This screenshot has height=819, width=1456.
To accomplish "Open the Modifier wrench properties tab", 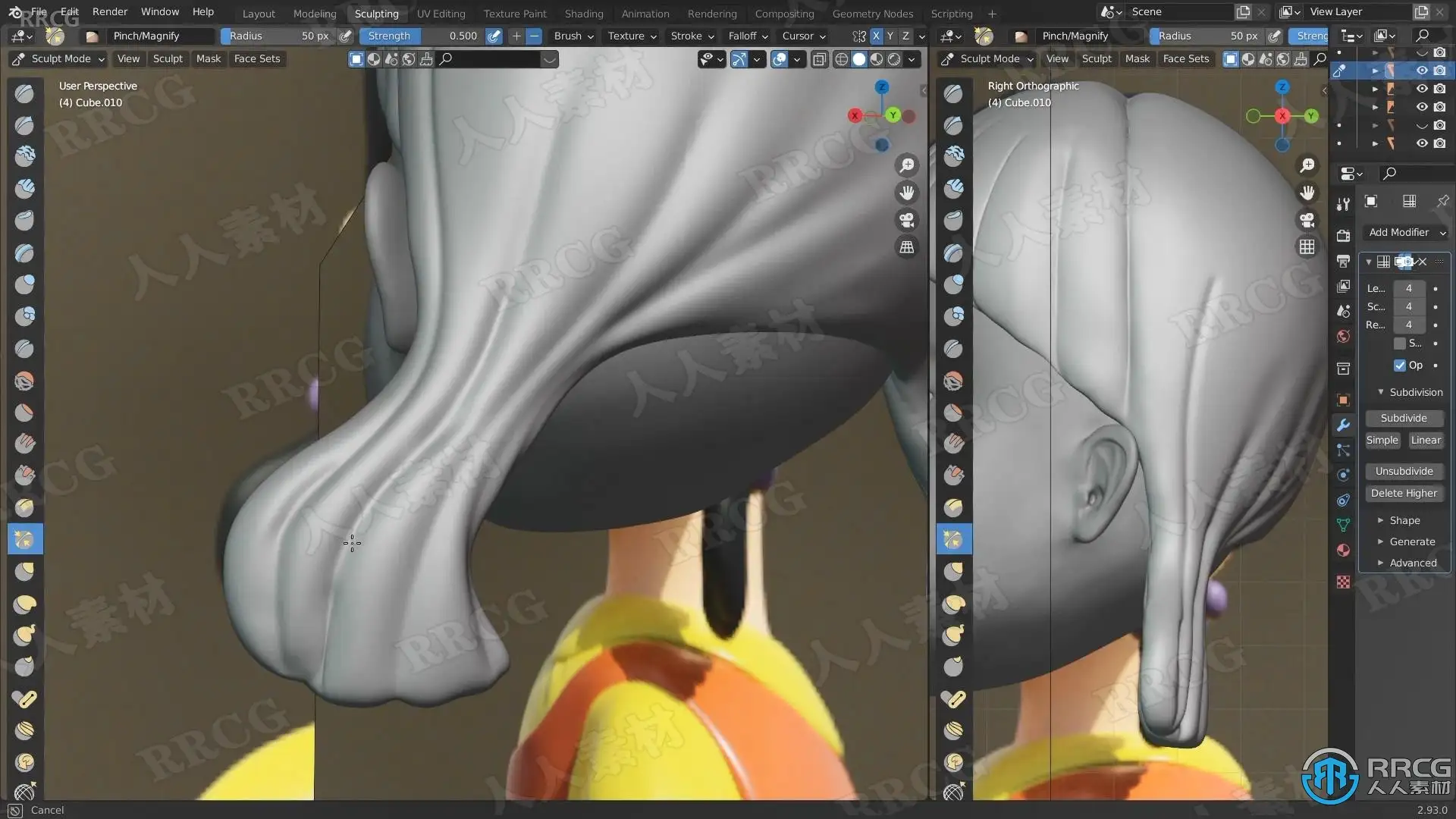I will (x=1343, y=425).
